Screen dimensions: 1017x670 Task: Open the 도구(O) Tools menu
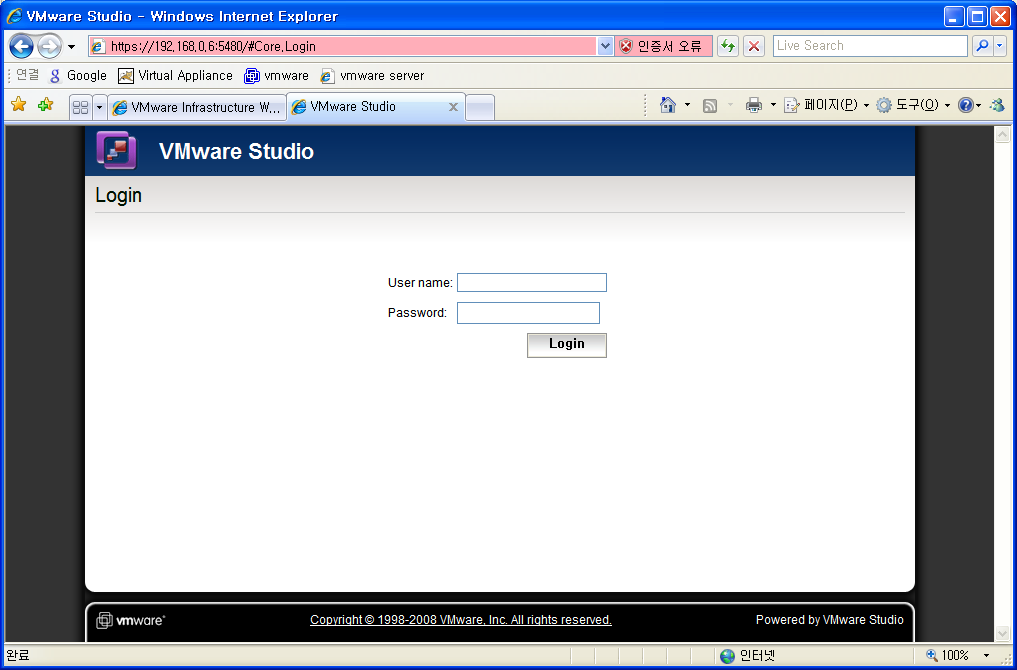click(913, 105)
